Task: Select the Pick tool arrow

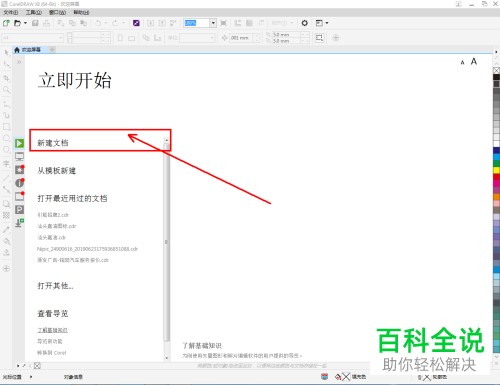Action: (x=6, y=53)
